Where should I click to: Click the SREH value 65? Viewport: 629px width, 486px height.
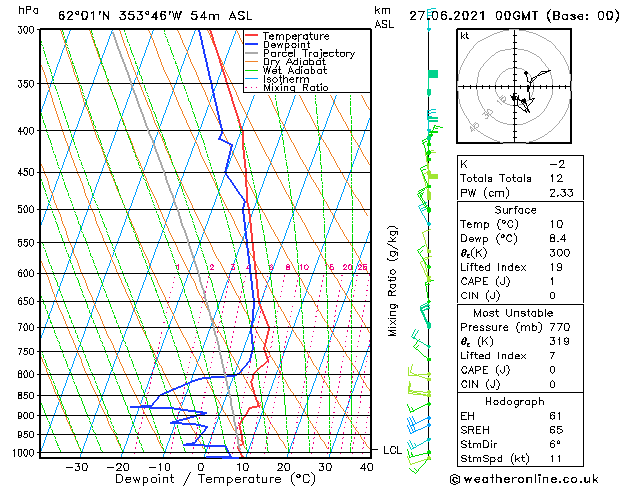(x=556, y=430)
